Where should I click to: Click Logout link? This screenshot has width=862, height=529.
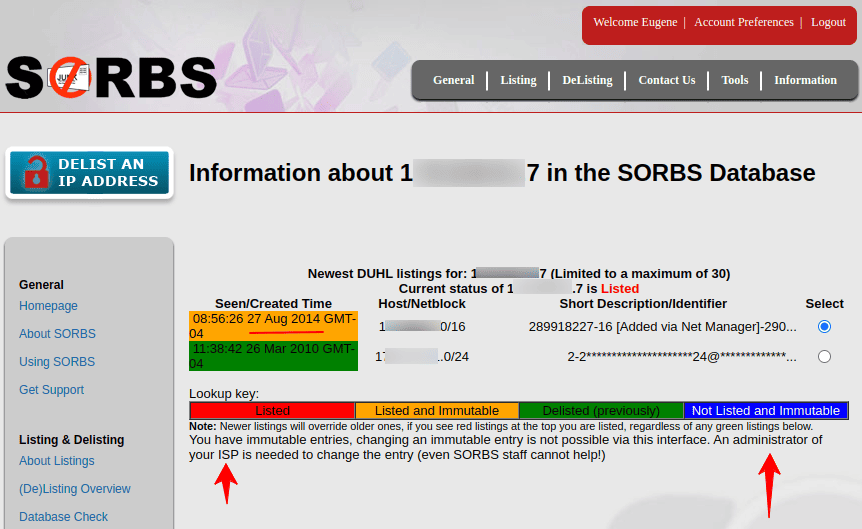pos(828,22)
